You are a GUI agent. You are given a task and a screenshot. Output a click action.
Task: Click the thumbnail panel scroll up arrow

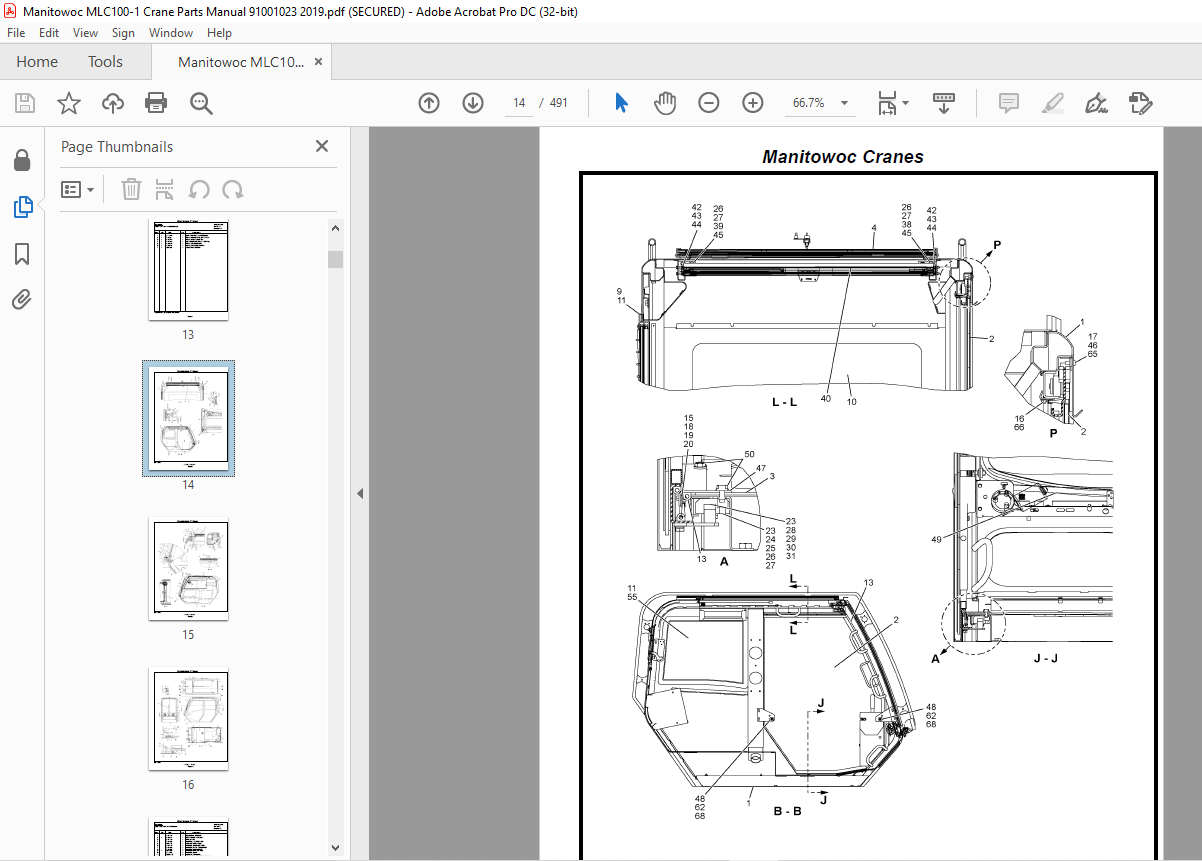336,228
